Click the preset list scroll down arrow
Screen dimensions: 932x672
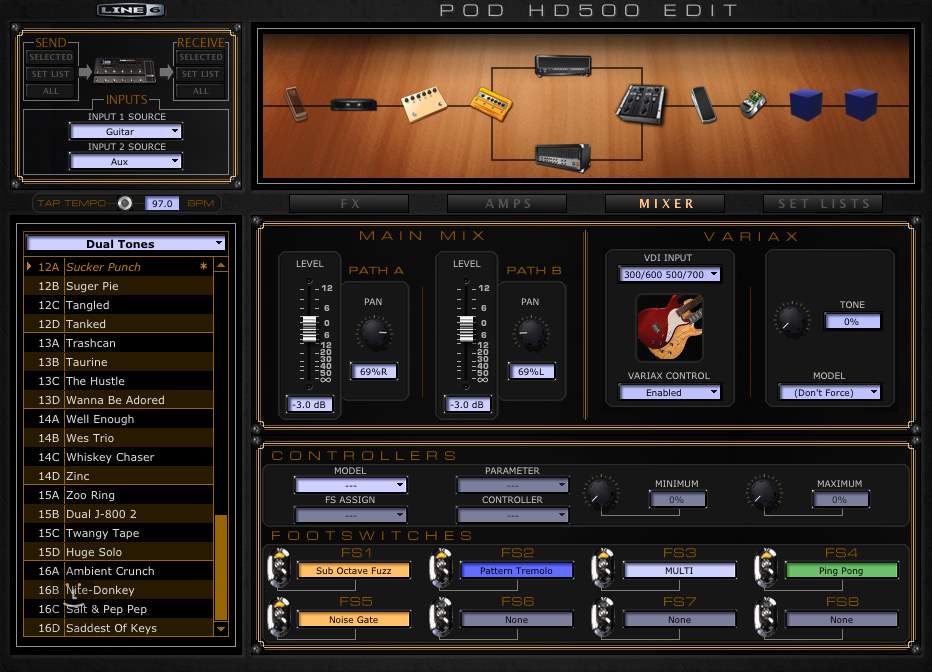coord(221,628)
